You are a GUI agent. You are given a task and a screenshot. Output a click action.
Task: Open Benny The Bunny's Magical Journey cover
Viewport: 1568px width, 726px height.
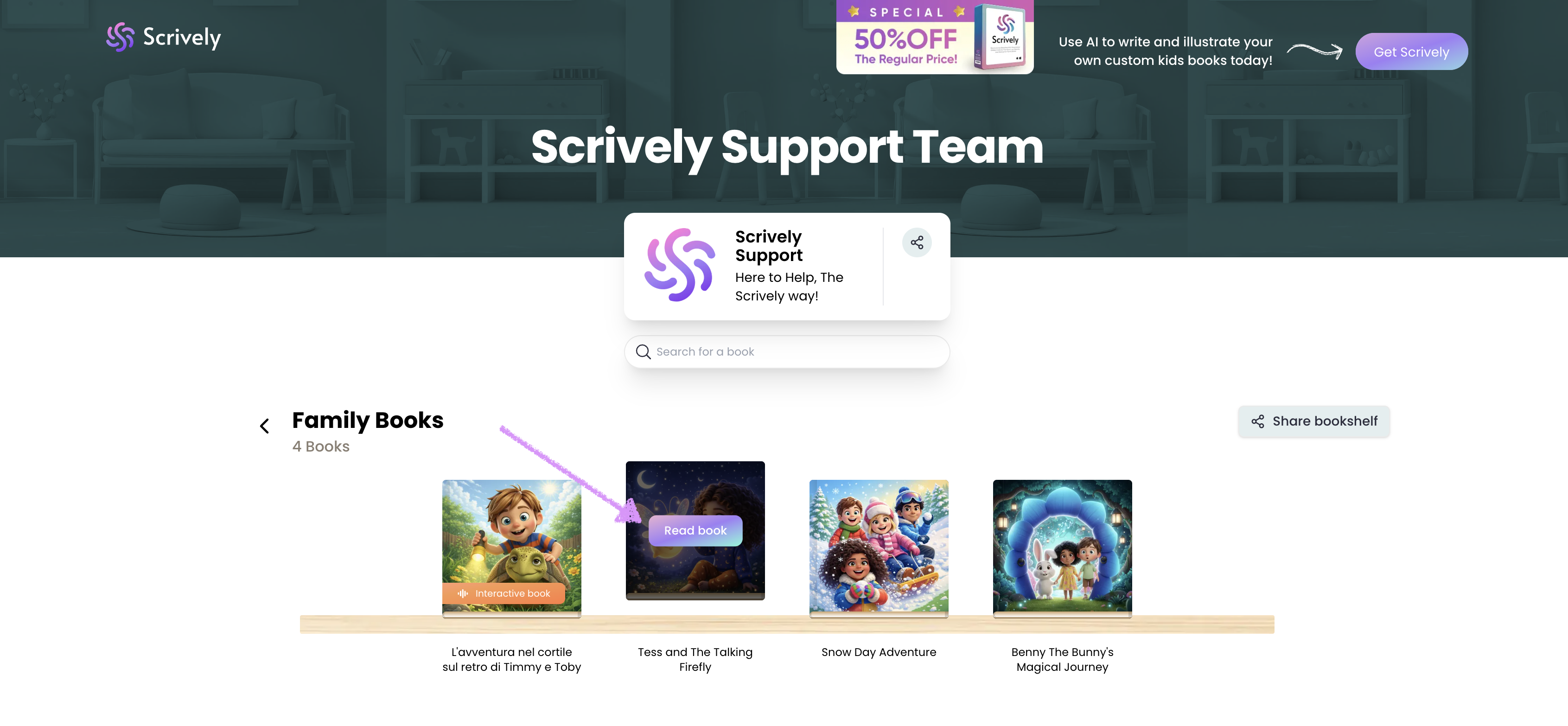[x=1062, y=548]
